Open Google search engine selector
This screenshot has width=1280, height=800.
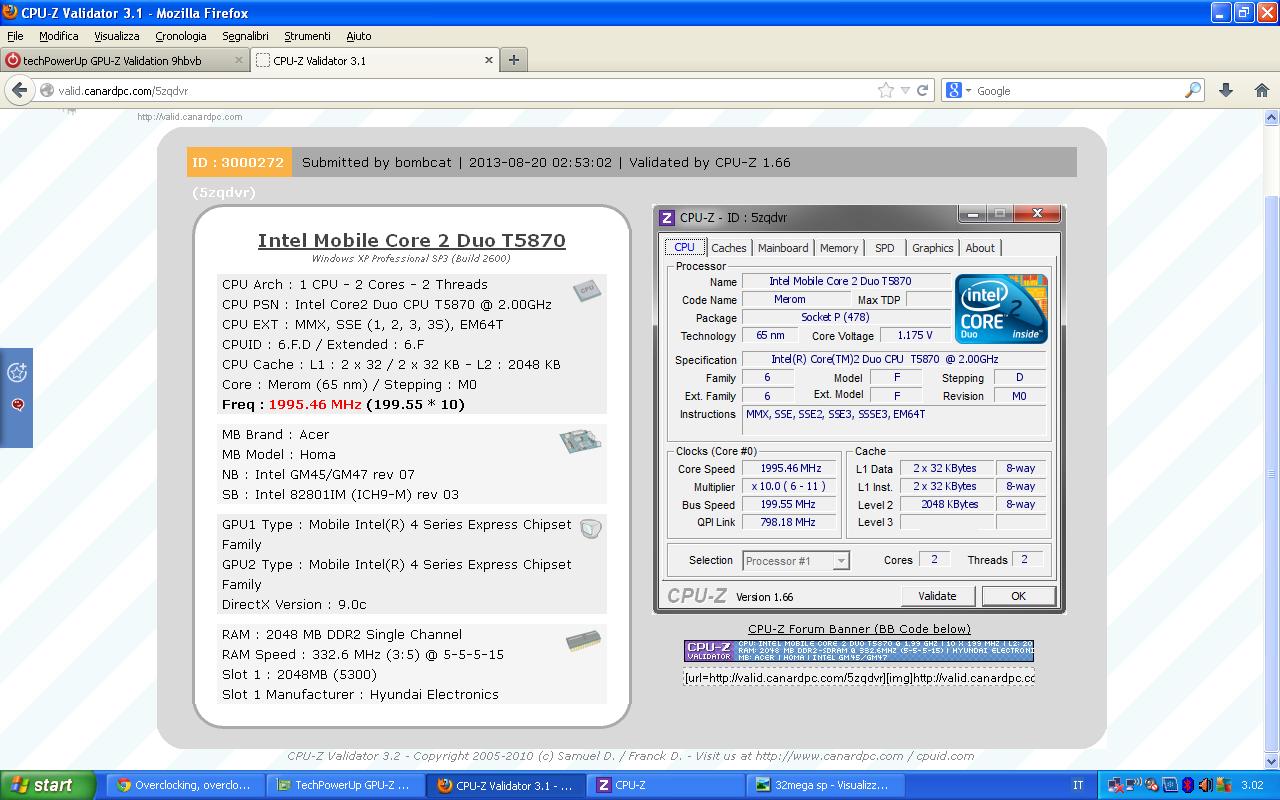[x=957, y=90]
